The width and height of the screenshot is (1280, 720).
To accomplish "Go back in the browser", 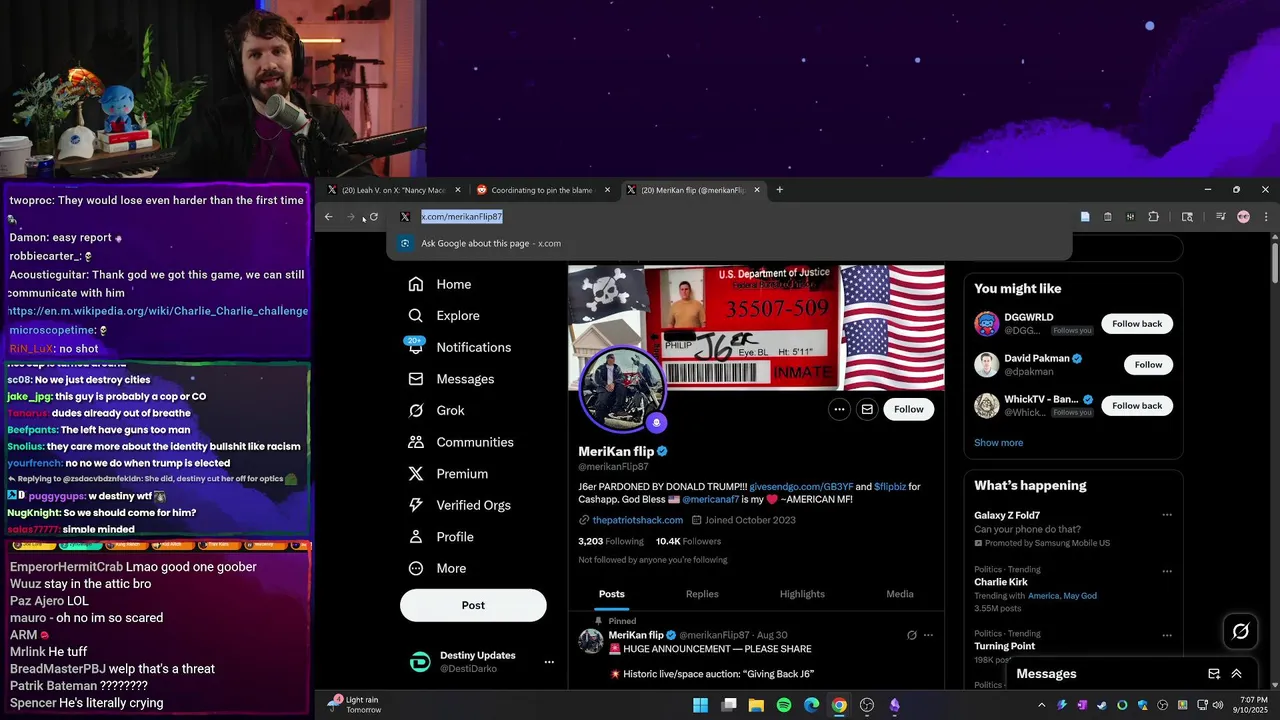I will coord(328,216).
